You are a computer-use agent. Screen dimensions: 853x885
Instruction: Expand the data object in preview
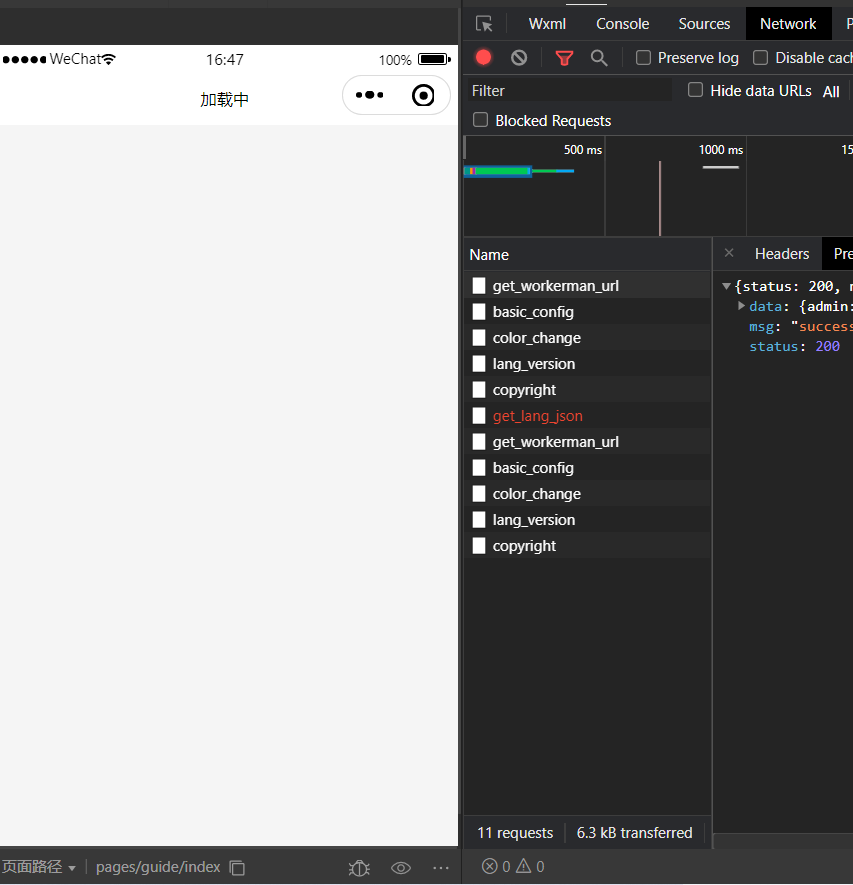[x=741, y=306]
